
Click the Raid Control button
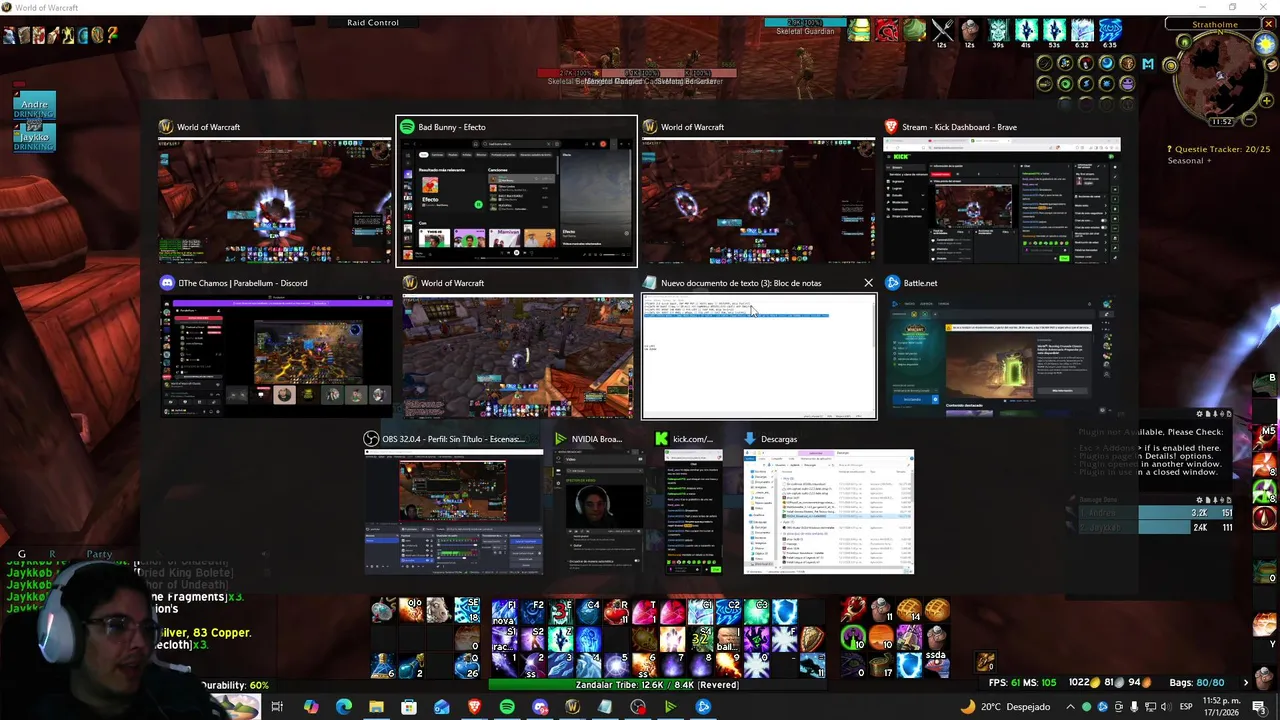coord(373,22)
